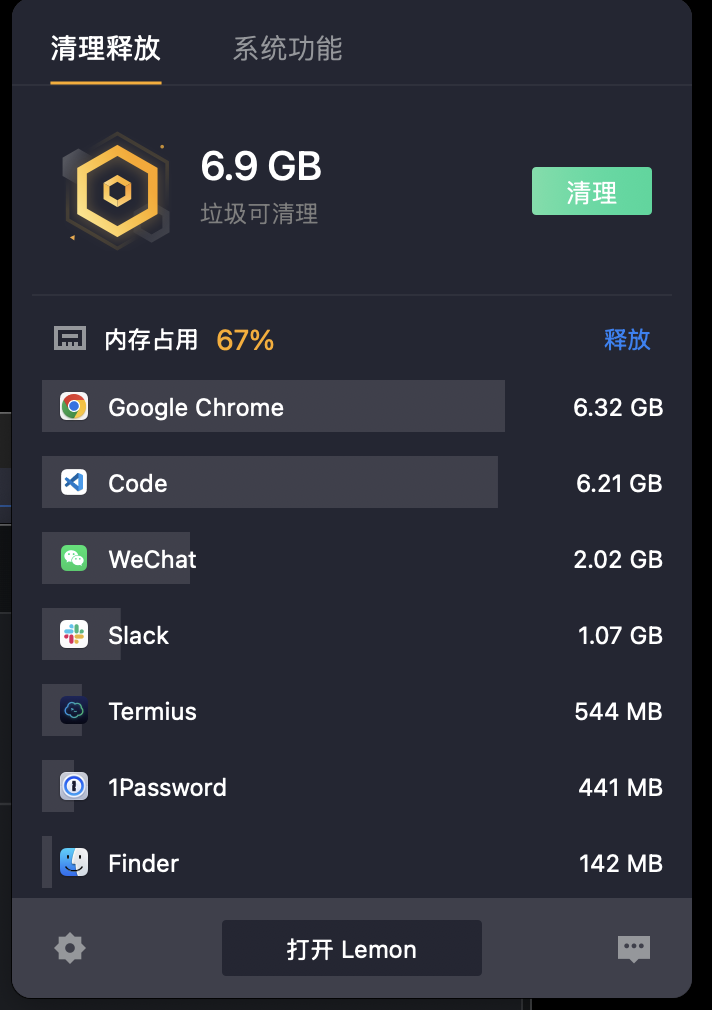Open feedback via chat bubble icon
Screen dimensions: 712x1010
[x=634, y=948]
